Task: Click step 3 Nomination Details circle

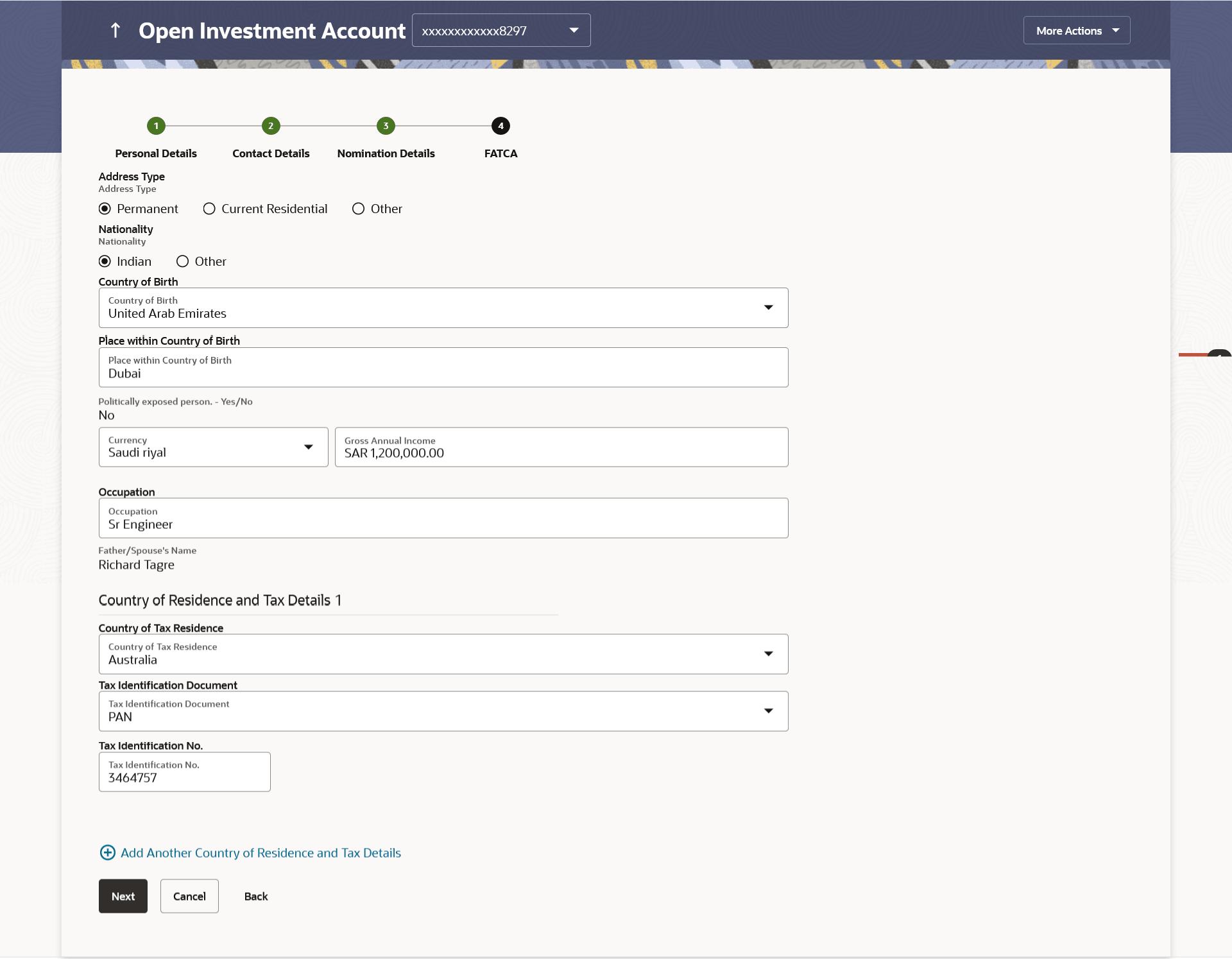Action: (x=386, y=126)
